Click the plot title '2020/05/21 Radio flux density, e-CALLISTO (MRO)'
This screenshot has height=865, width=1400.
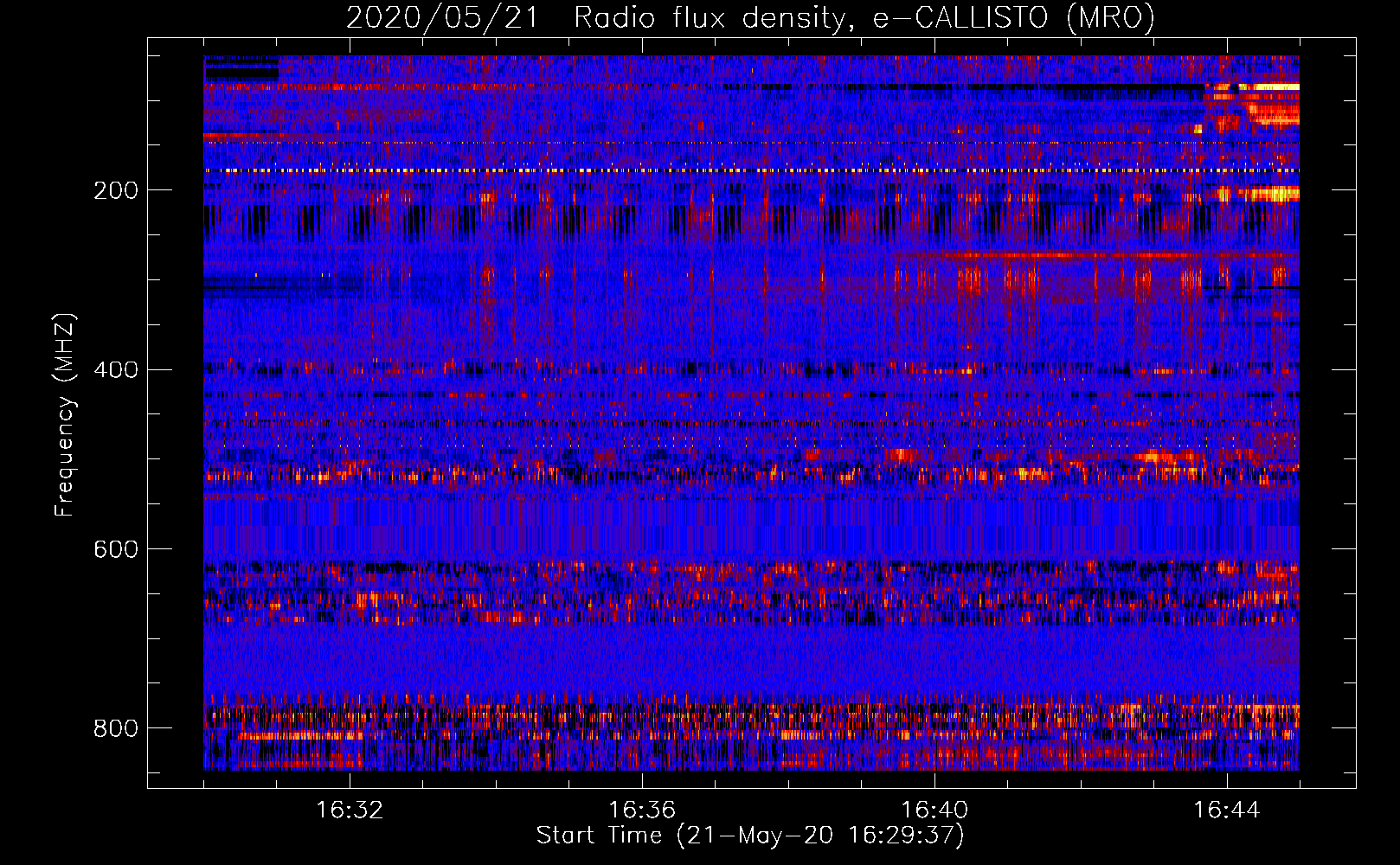coord(750,18)
